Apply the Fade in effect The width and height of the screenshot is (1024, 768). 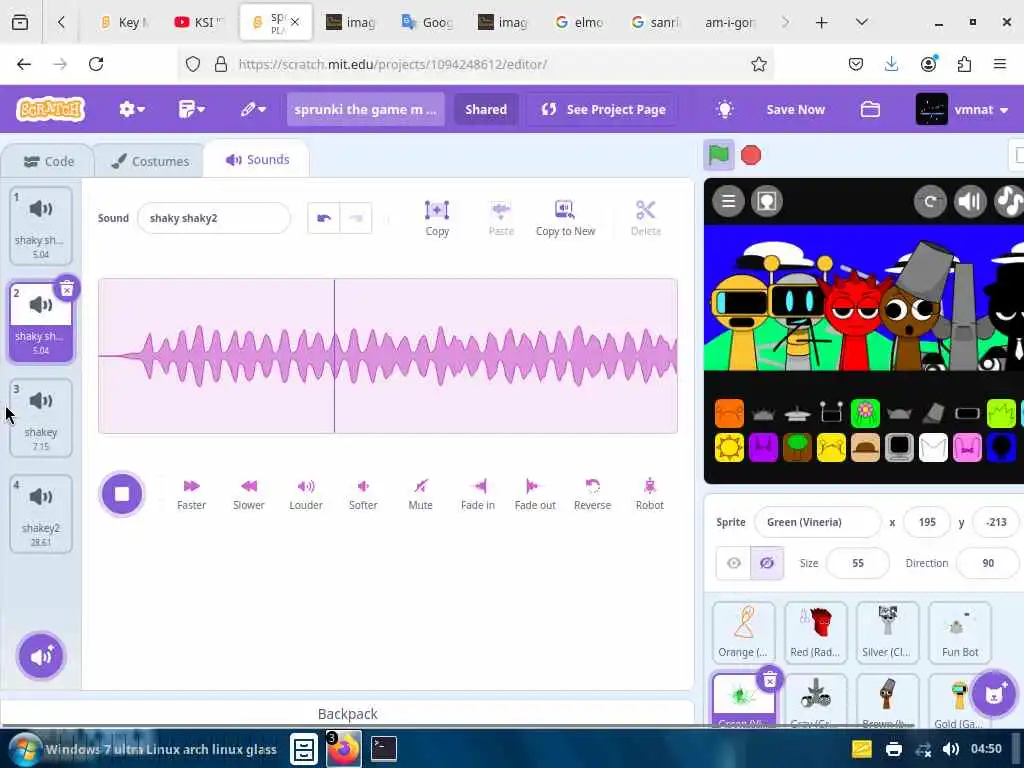(x=478, y=494)
